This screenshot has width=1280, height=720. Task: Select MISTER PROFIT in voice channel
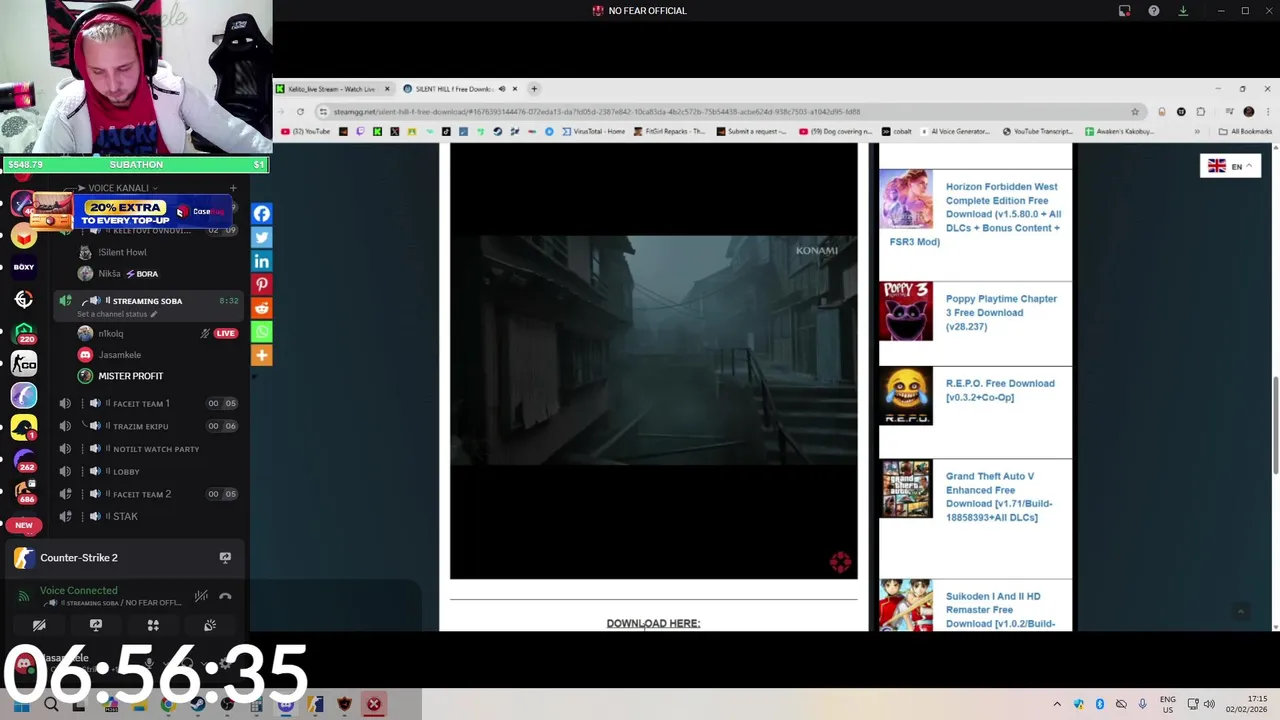131,376
